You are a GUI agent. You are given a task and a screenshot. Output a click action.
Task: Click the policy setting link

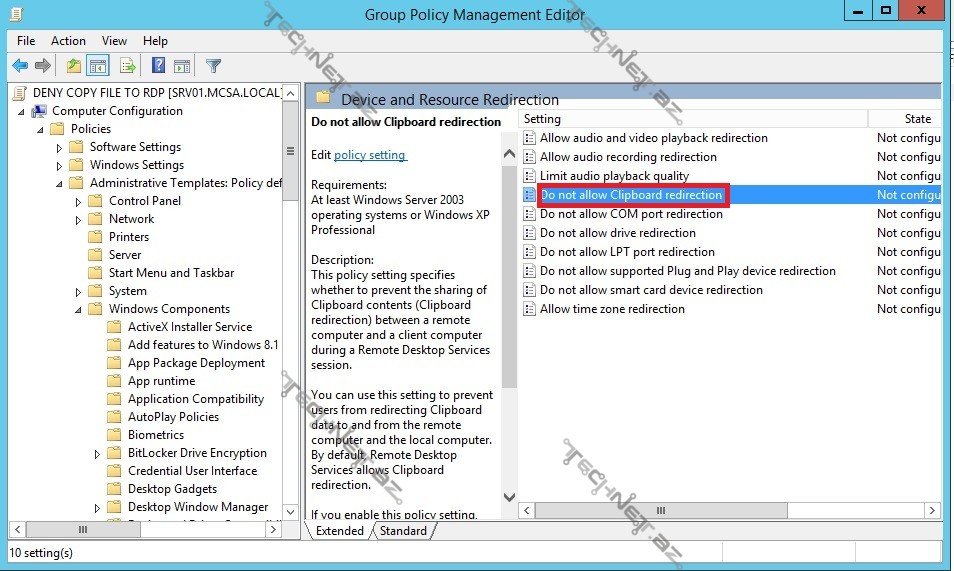point(370,155)
